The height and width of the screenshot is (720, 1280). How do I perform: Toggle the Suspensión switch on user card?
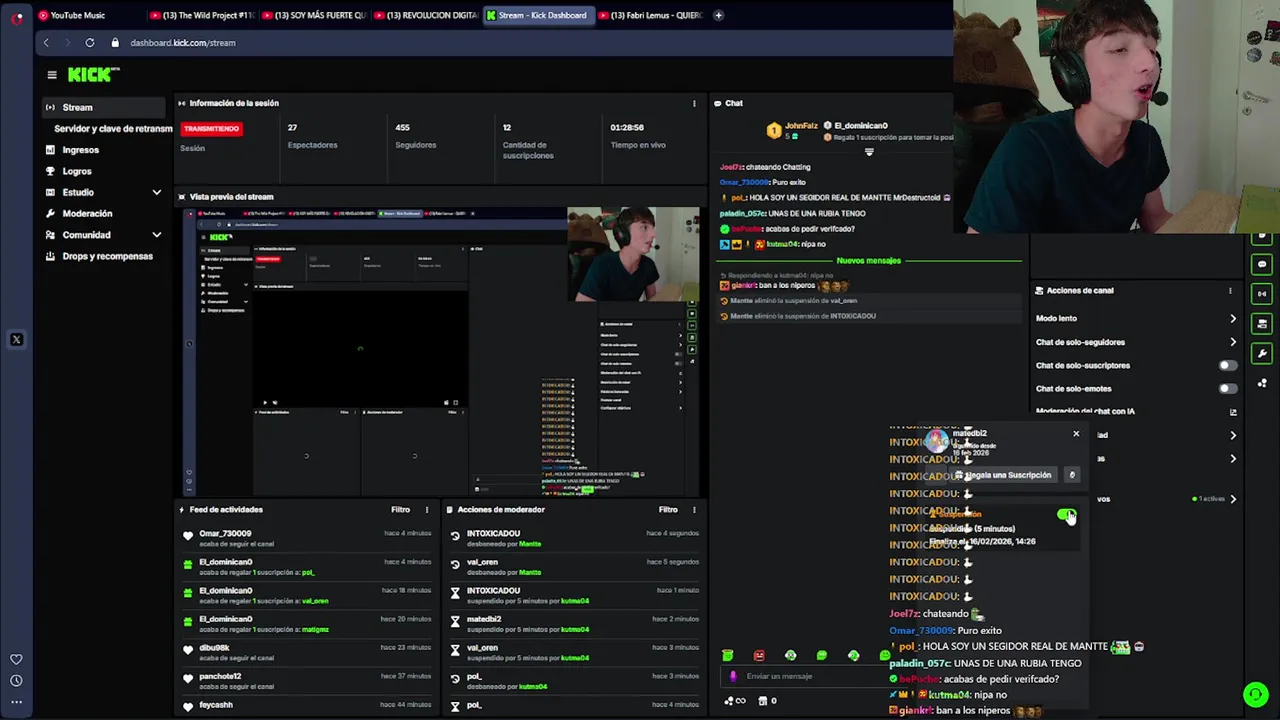click(1066, 514)
